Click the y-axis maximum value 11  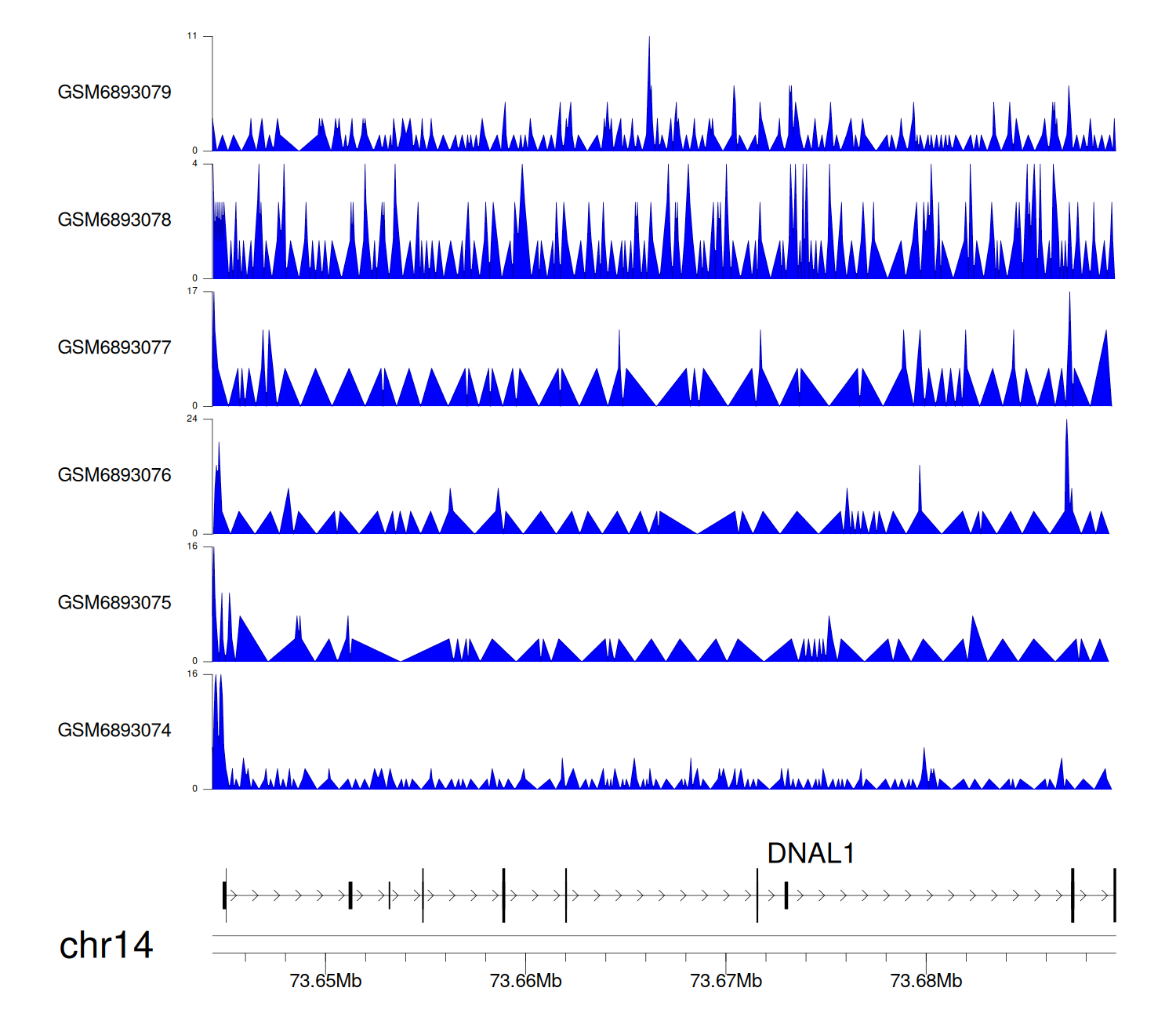pos(192,36)
